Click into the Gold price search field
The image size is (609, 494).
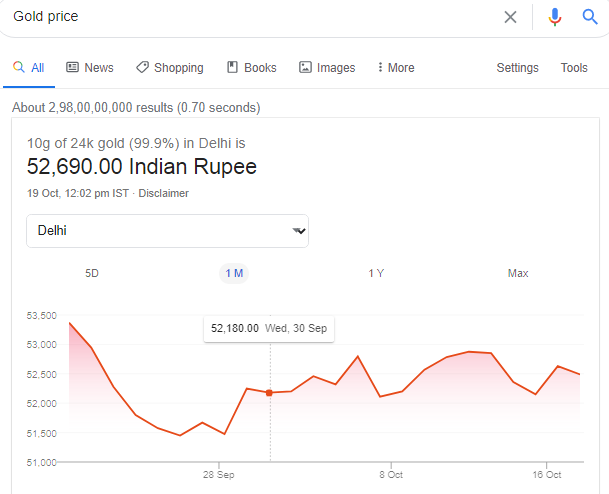coord(249,17)
